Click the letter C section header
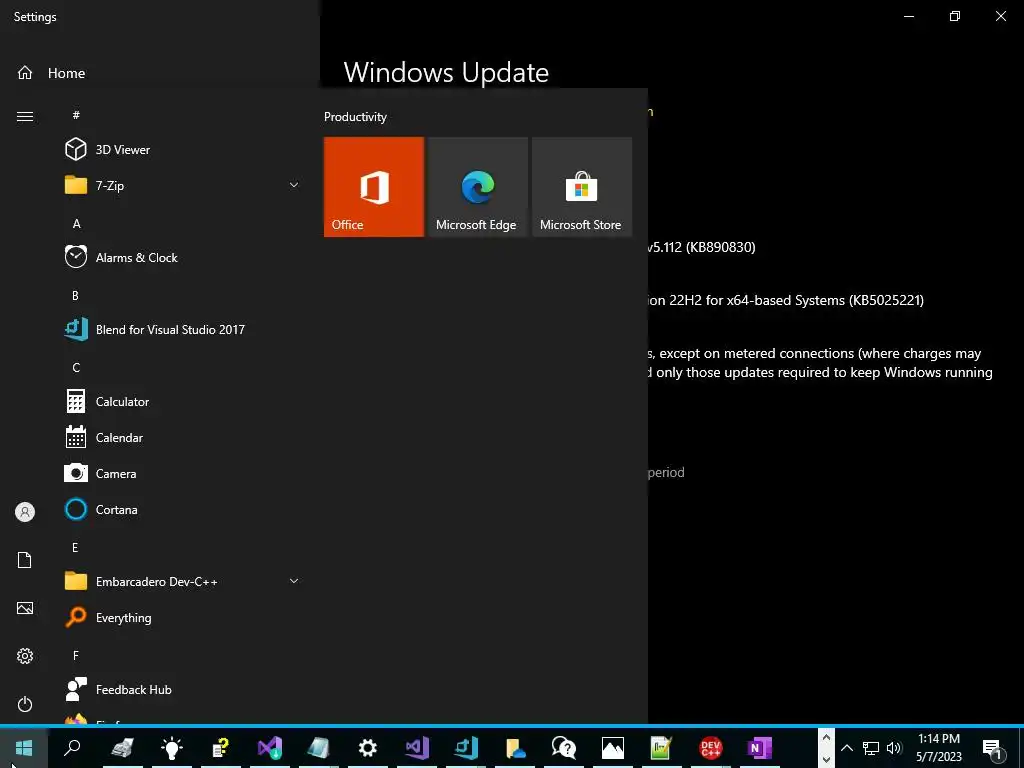1024x768 pixels. (76, 368)
